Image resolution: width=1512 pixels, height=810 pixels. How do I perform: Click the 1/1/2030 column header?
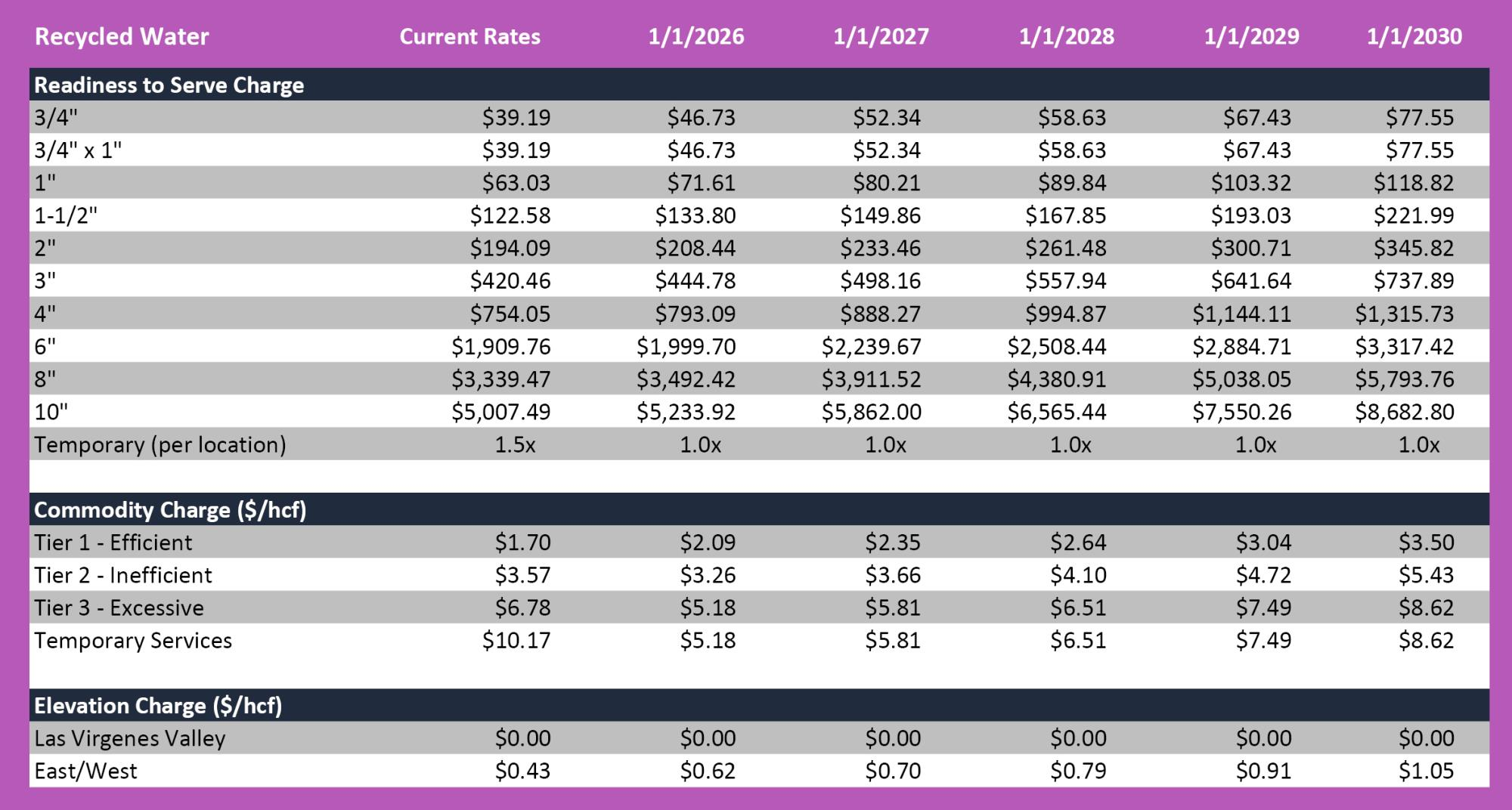[x=1414, y=36]
